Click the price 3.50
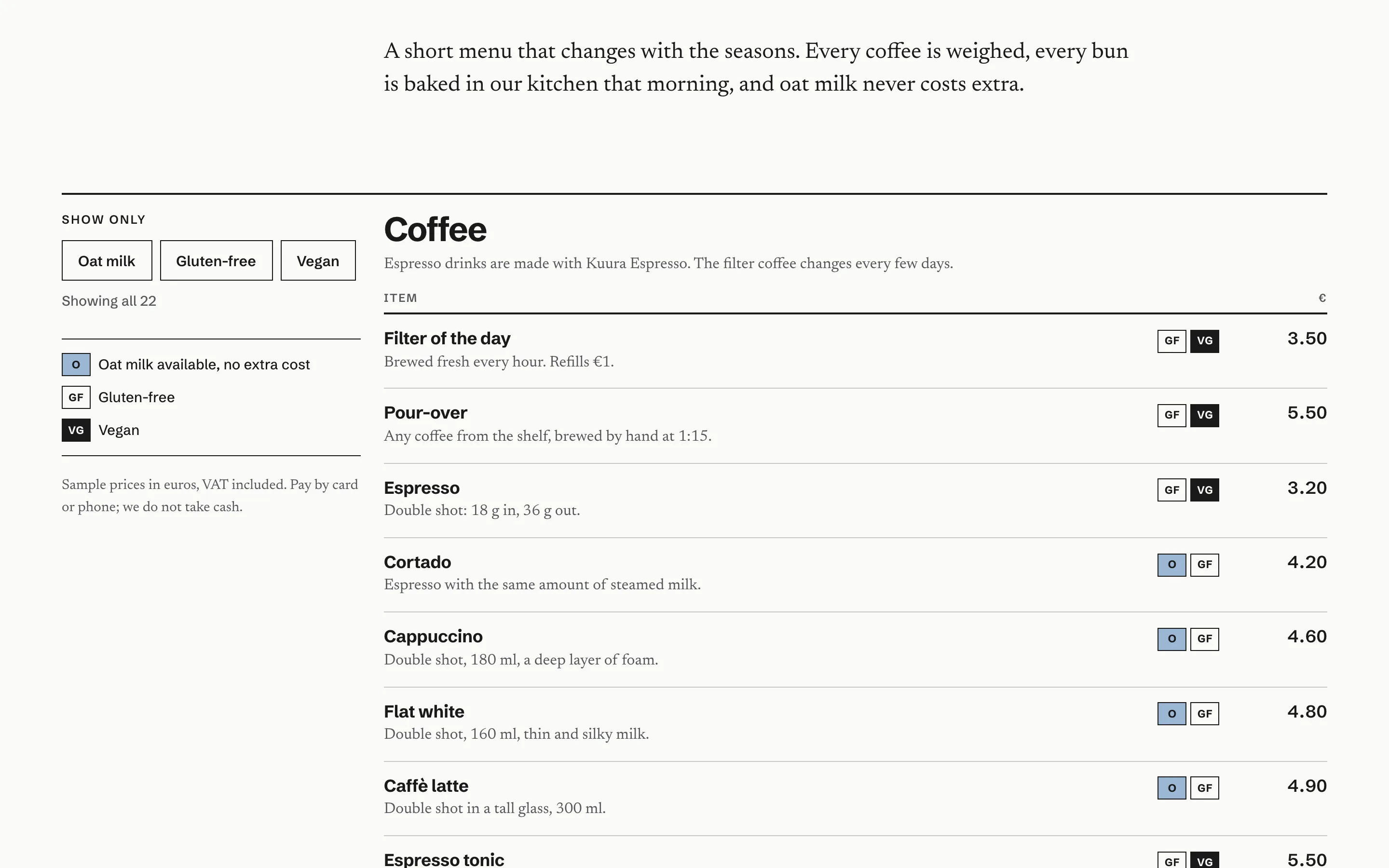This screenshot has width=1389, height=868. [x=1307, y=339]
